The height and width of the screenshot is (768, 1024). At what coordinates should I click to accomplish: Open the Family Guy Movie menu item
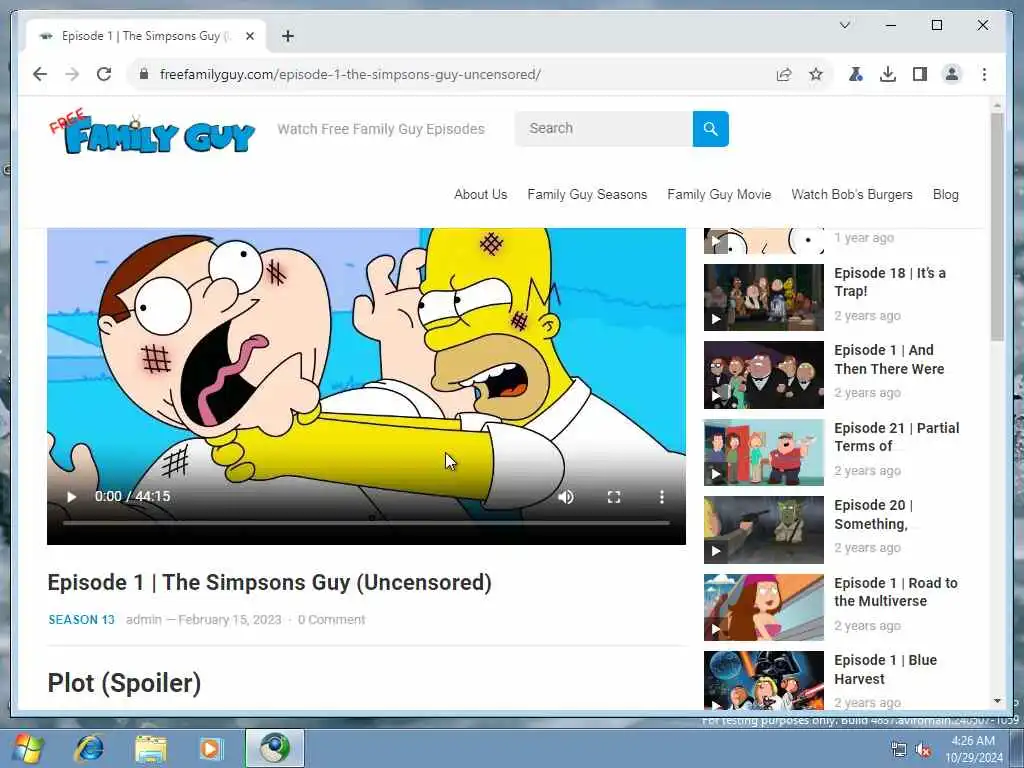click(719, 195)
